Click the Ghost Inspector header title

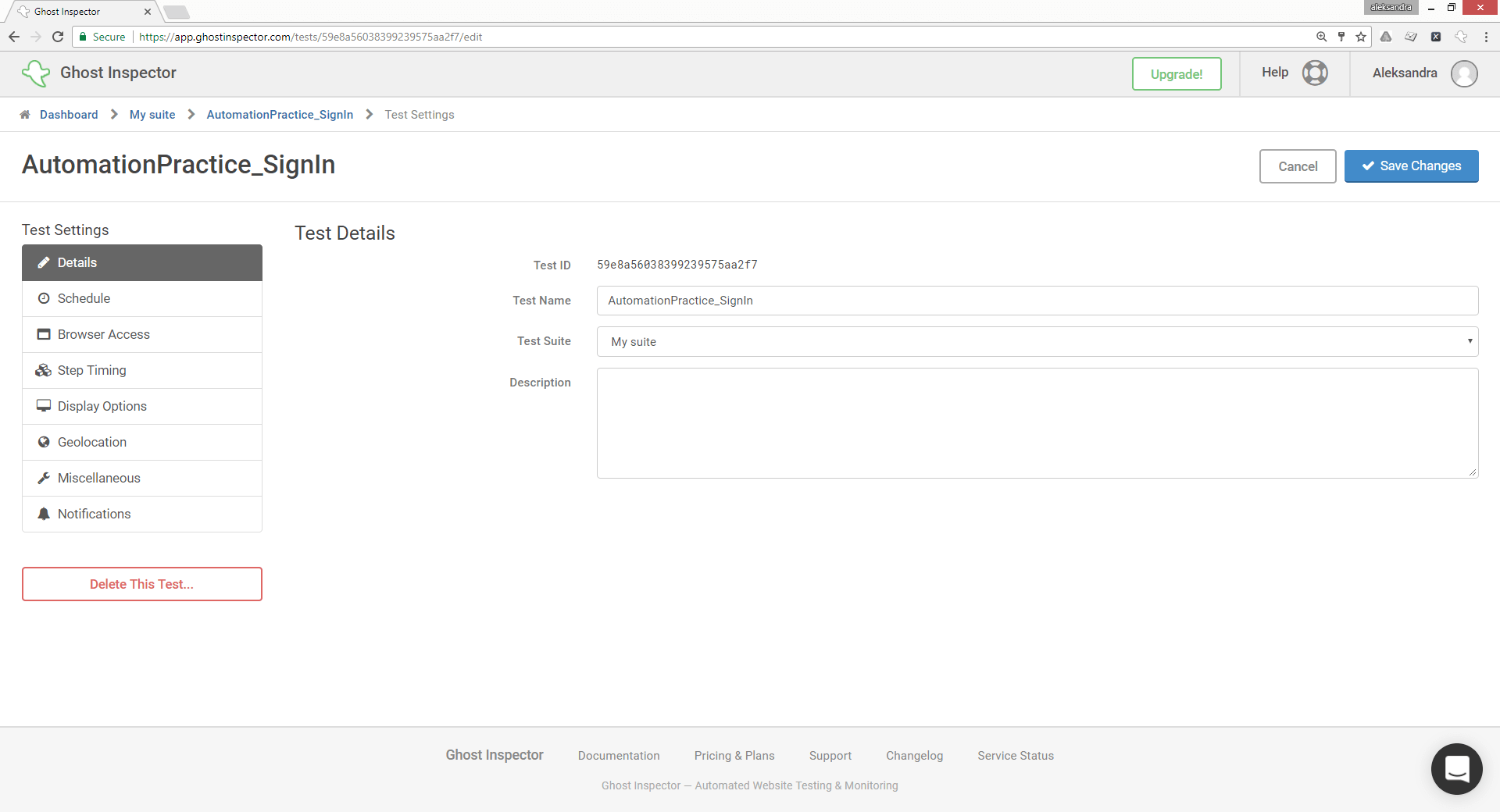(118, 73)
